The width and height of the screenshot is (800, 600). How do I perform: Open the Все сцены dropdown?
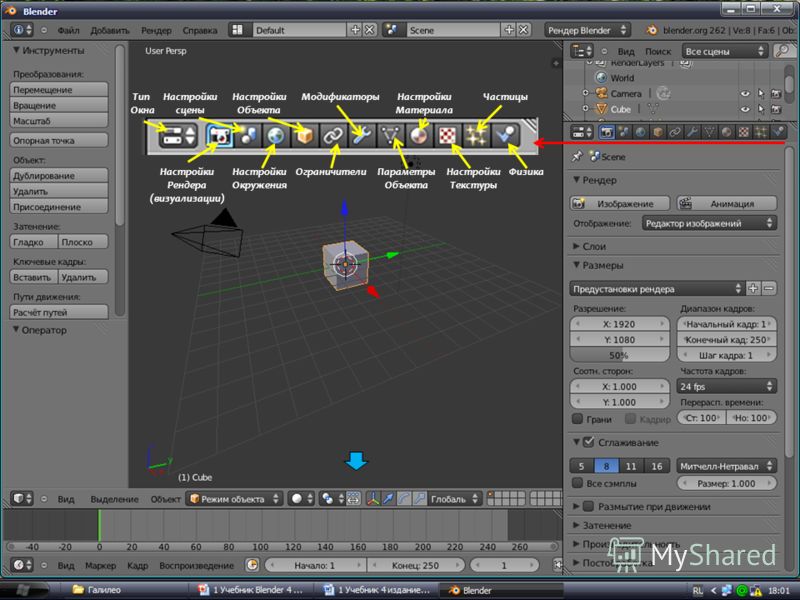coord(724,51)
